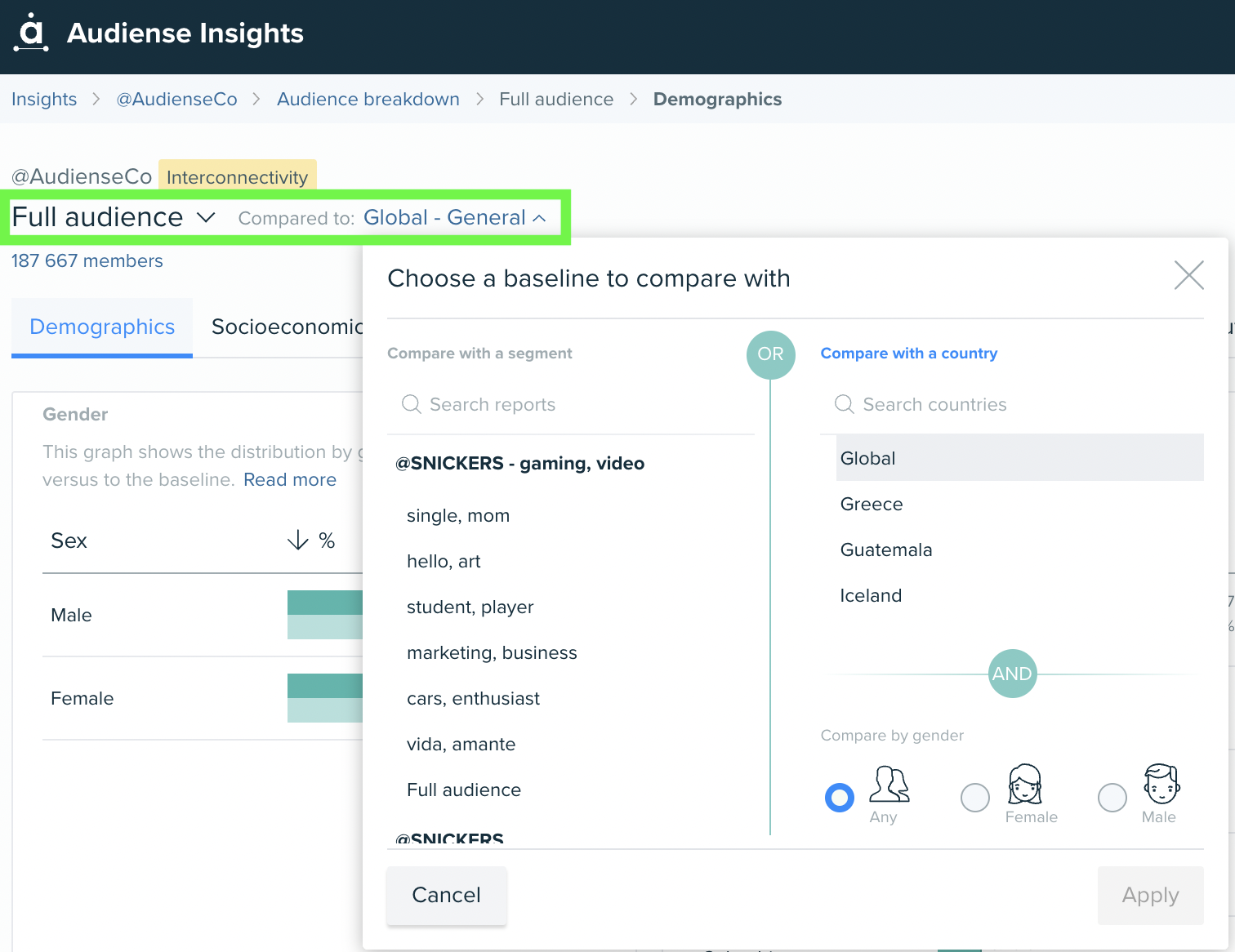Close the baseline dialog with the X

pyautogui.click(x=1188, y=275)
